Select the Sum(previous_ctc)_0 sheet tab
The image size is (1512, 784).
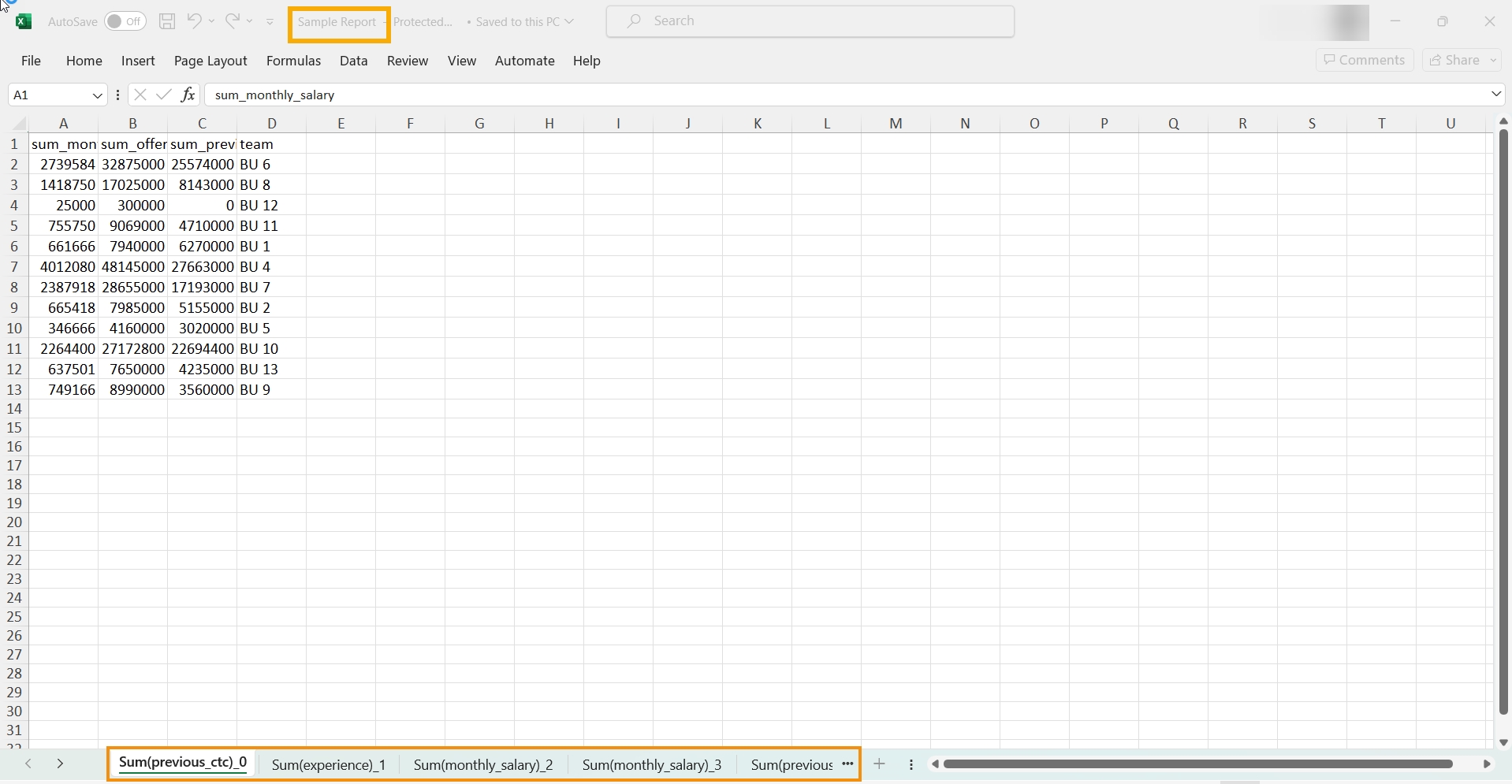click(183, 763)
